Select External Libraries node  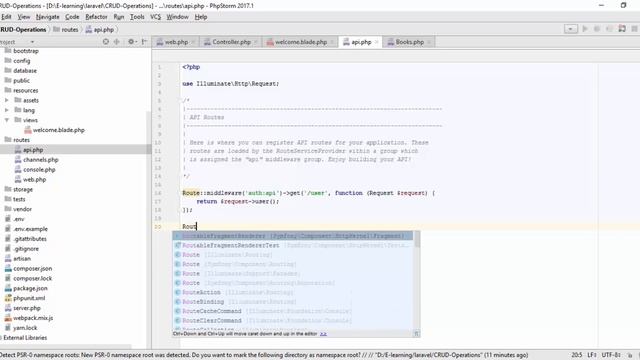point(25,338)
